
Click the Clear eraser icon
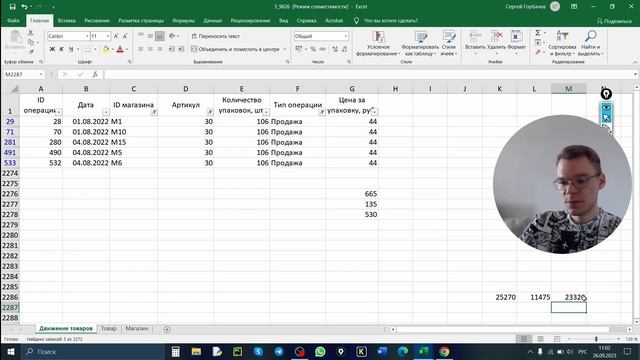[x=538, y=52]
